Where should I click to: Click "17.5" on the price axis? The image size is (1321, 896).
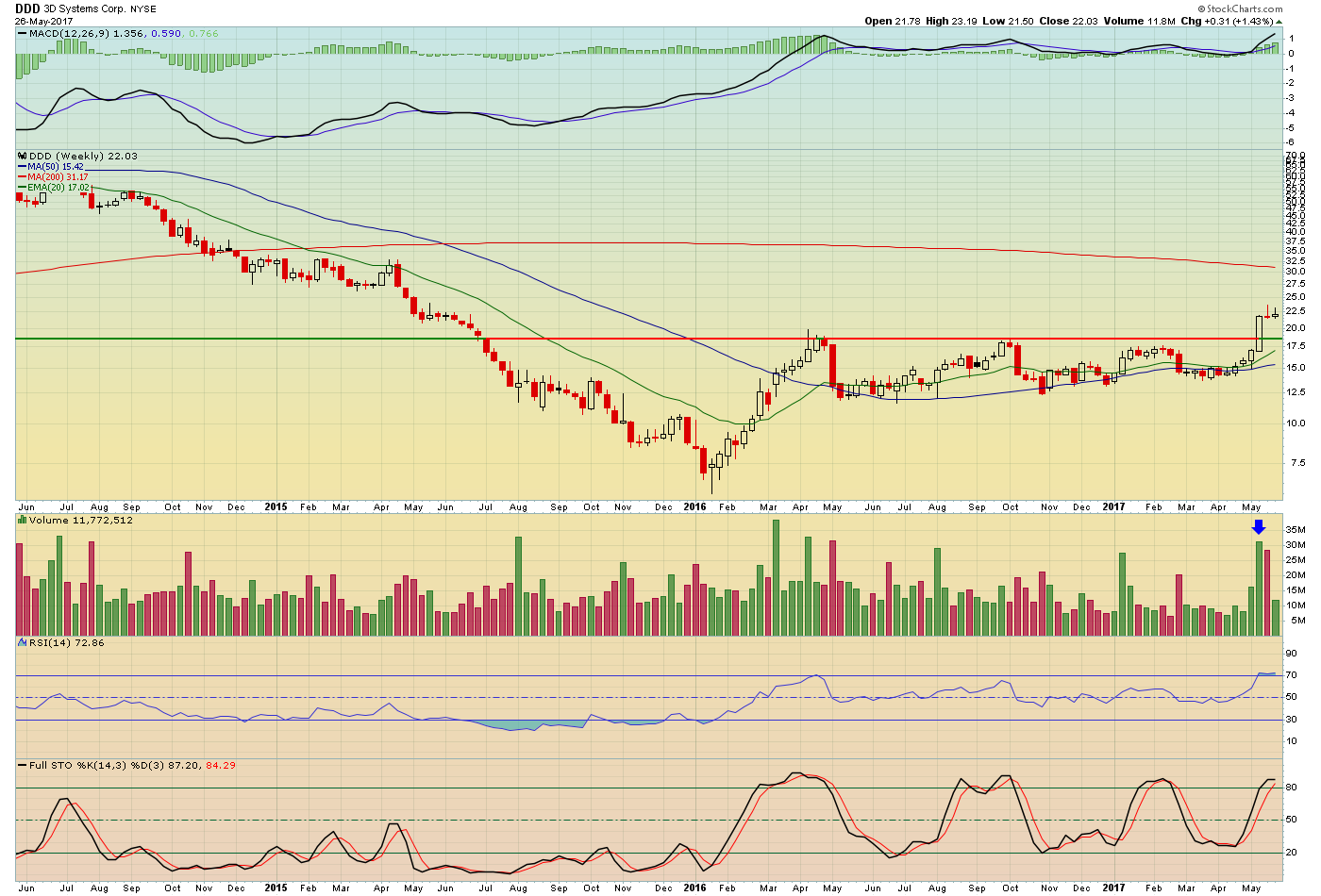tap(1296, 346)
